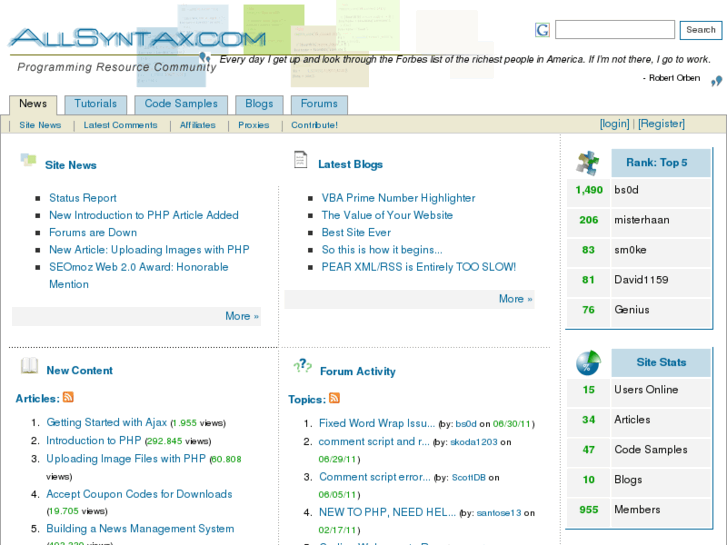Open The Value of Your Website blog
Viewport: 727px width, 545px height.
point(387,215)
